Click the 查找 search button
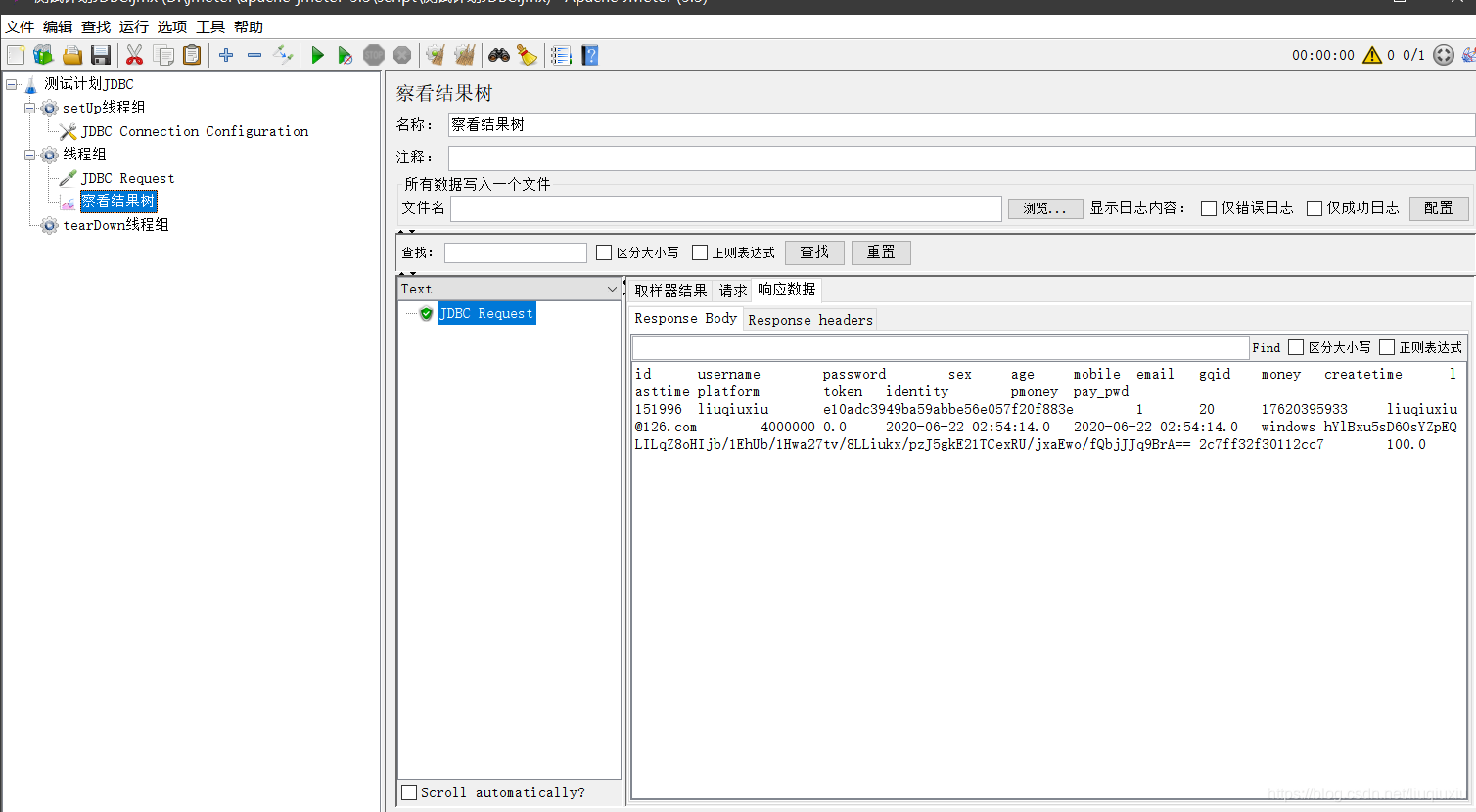This screenshot has height=812, width=1476. point(814,252)
